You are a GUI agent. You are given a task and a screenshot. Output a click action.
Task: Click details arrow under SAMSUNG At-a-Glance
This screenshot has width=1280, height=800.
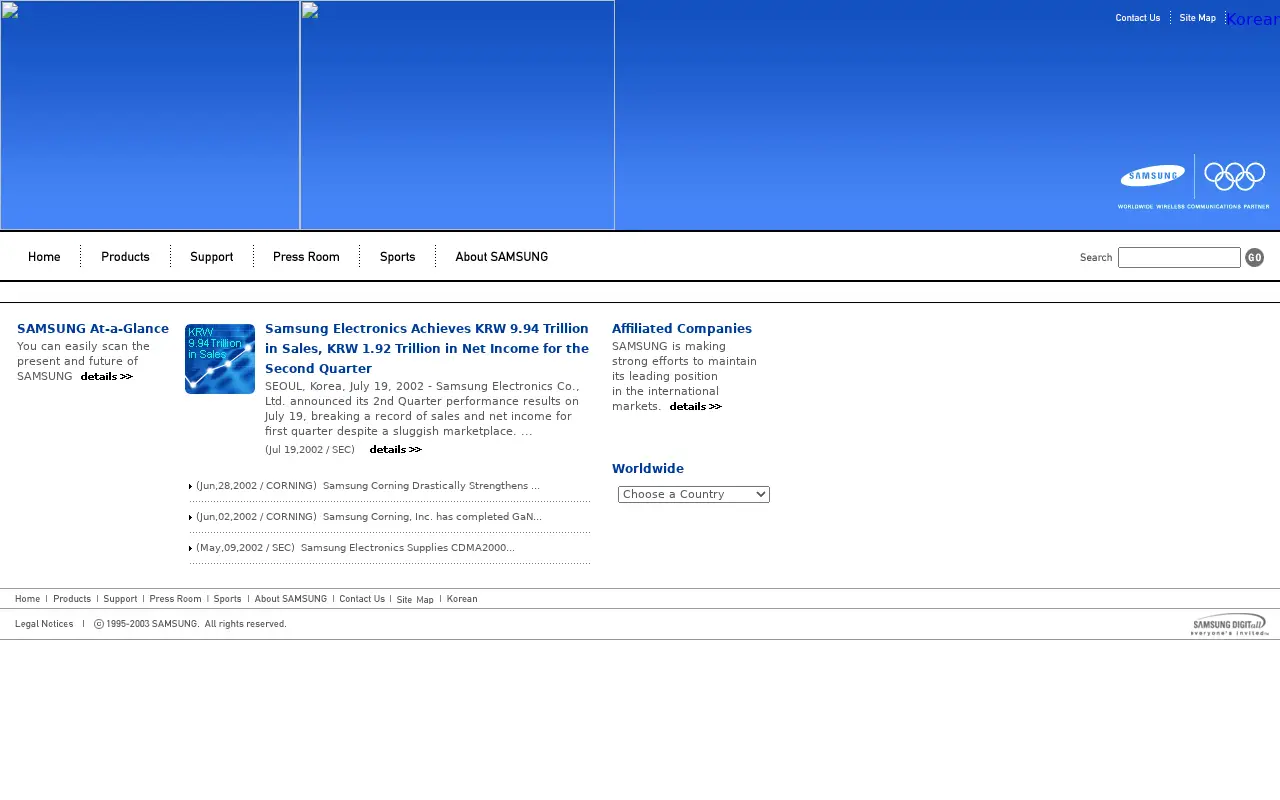[x=107, y=377]
